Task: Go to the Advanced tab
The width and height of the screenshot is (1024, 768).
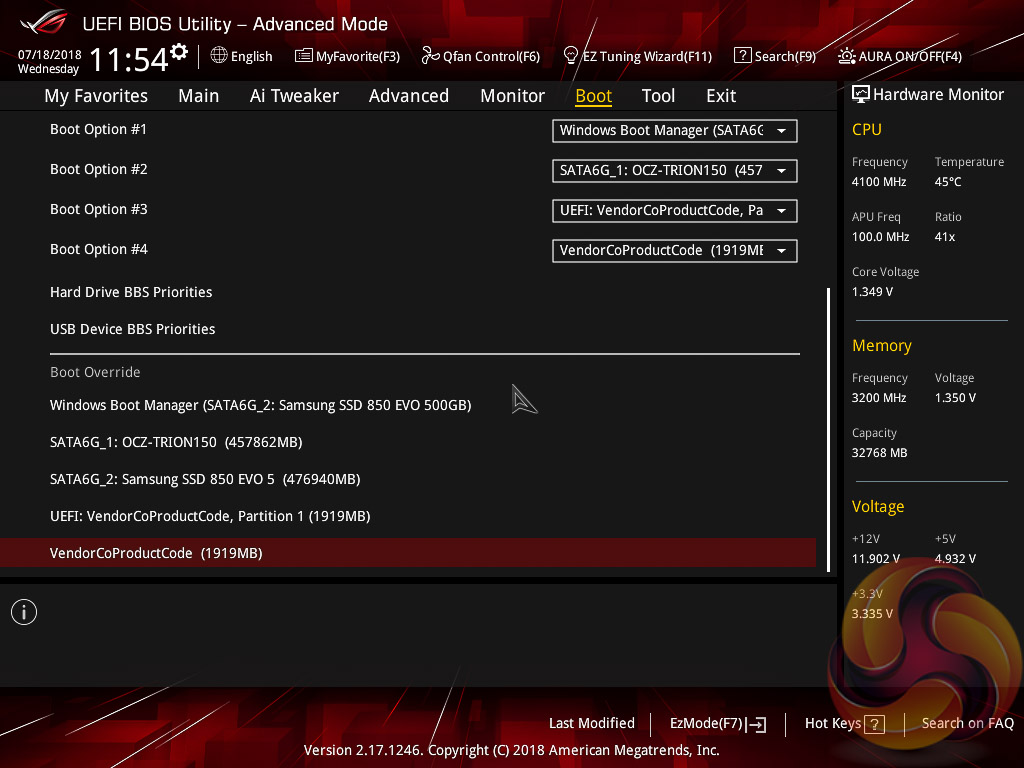Action: point(409,96)
